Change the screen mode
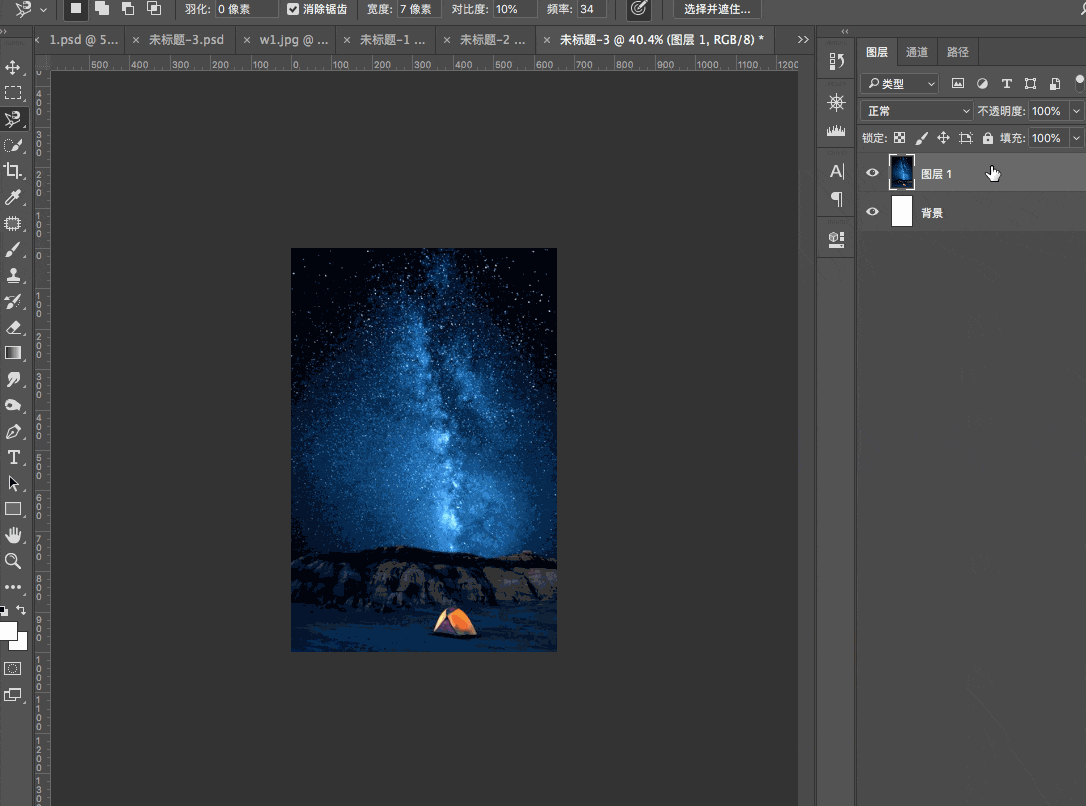Viewport: 1086px width, 806px height. click(x=12, y=695)
